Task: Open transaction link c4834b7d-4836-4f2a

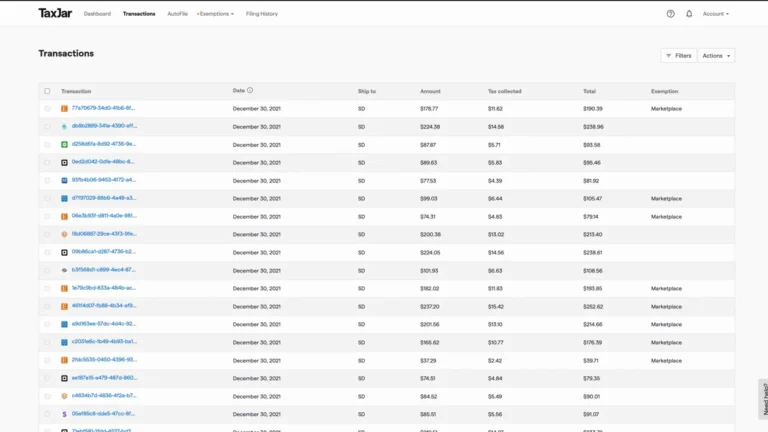Action: (x=104, y=396)
